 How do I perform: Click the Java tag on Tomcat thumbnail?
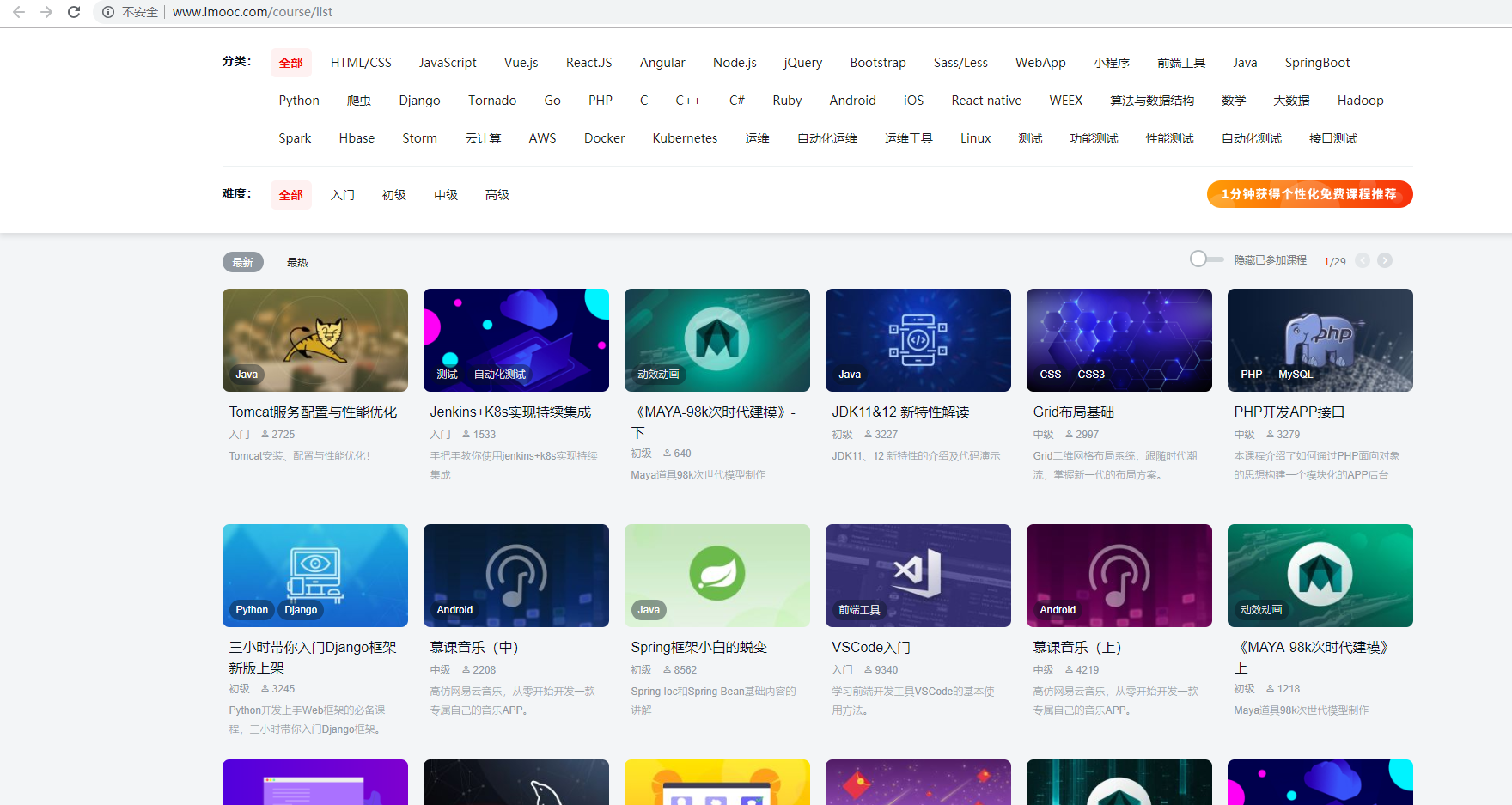coord(247,375)
